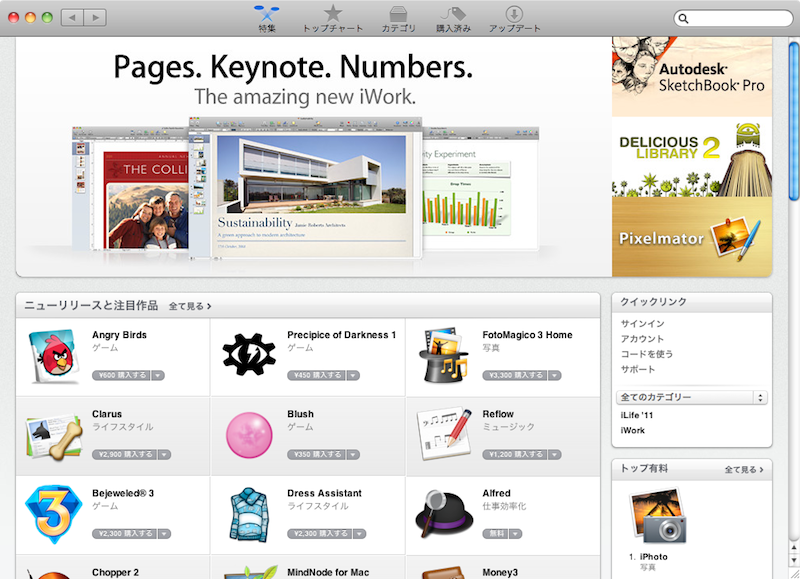This screenshot has height=579, width=800.
Task: Open the MindNode for Mac title
Action: (x=328, y=572)
